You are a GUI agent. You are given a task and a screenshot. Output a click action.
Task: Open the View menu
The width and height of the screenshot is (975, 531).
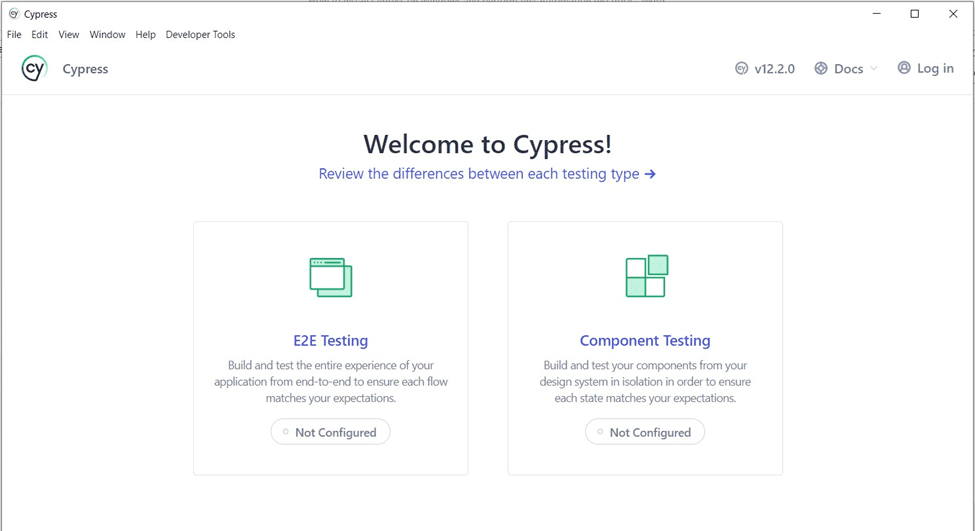(68, 34)
